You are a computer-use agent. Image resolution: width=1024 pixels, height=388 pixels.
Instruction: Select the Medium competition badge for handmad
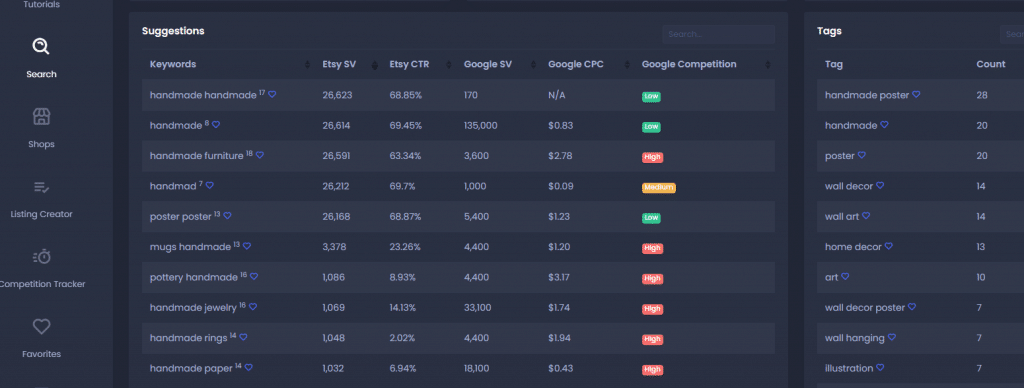[x=658, y=188]
